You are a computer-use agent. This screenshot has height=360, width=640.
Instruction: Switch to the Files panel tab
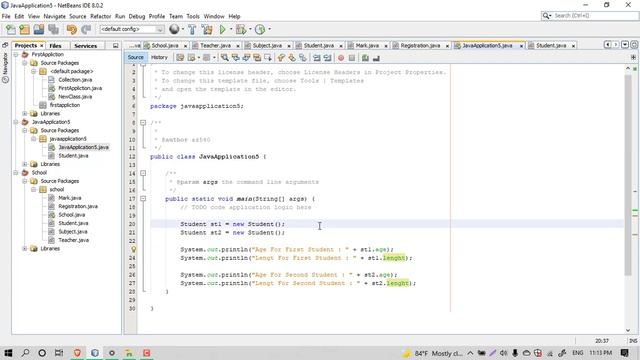[x=55, y=46]
